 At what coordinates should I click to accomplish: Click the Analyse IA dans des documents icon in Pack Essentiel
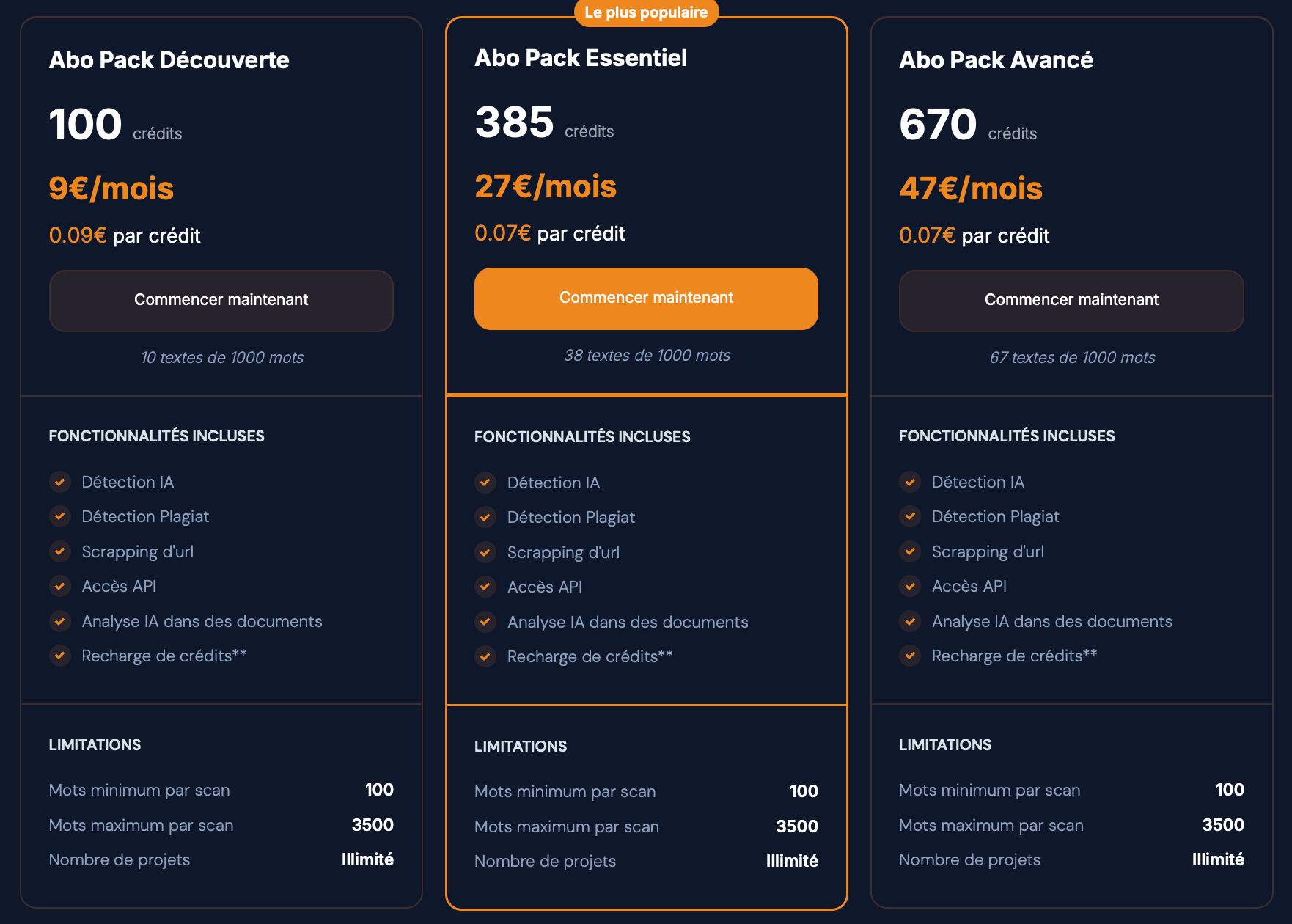(485, 622)
